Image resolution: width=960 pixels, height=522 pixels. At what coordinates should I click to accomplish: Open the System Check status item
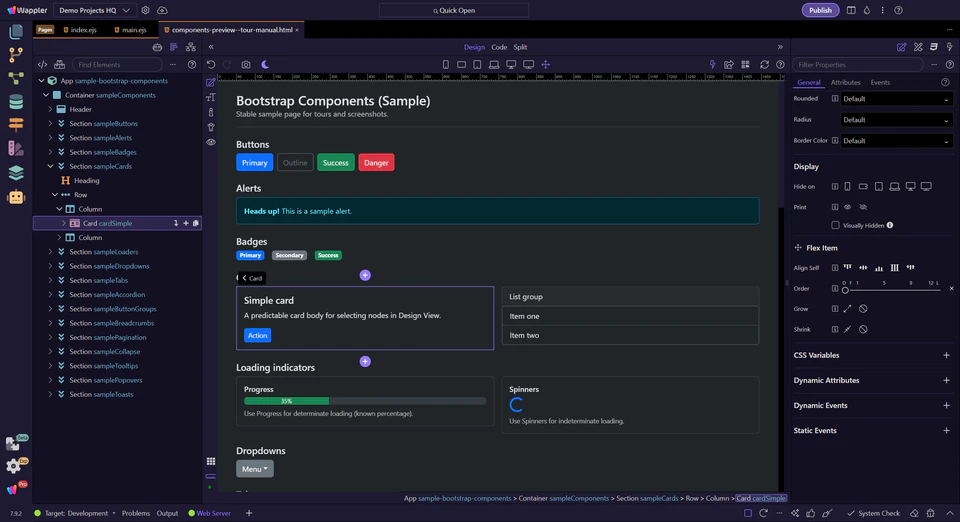coord(873,513)
